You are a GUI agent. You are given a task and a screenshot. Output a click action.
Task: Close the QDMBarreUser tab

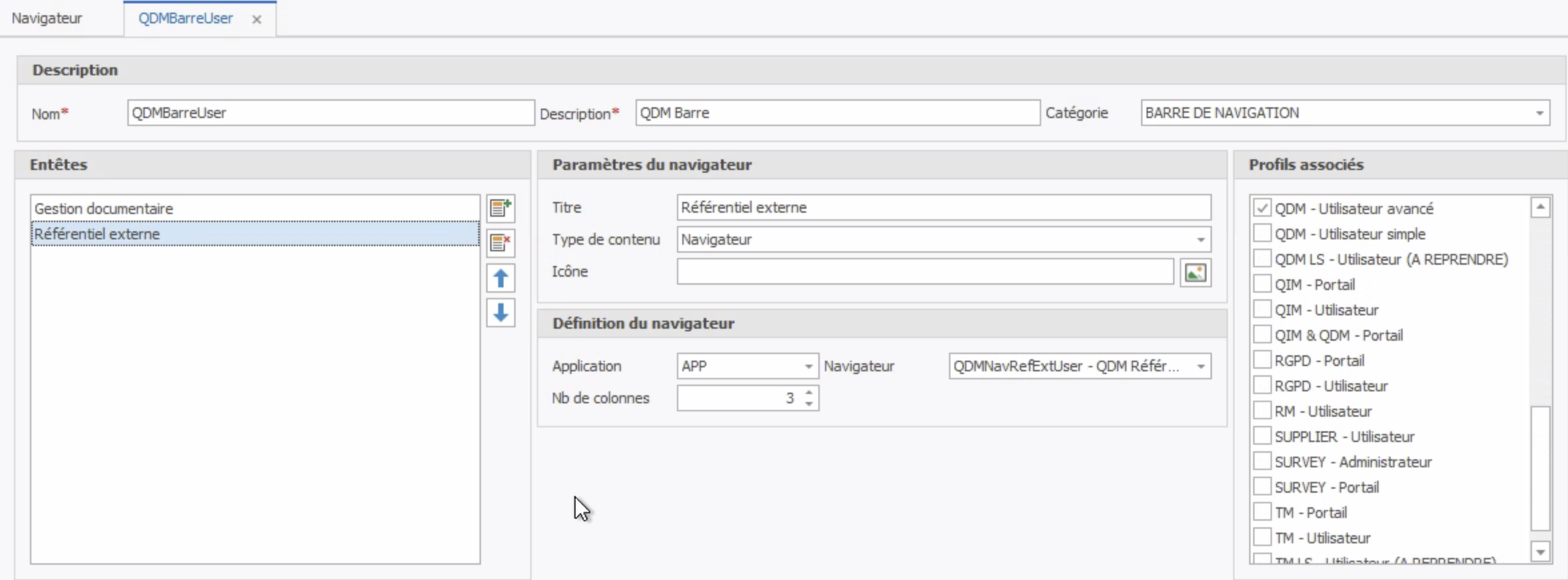257,19
